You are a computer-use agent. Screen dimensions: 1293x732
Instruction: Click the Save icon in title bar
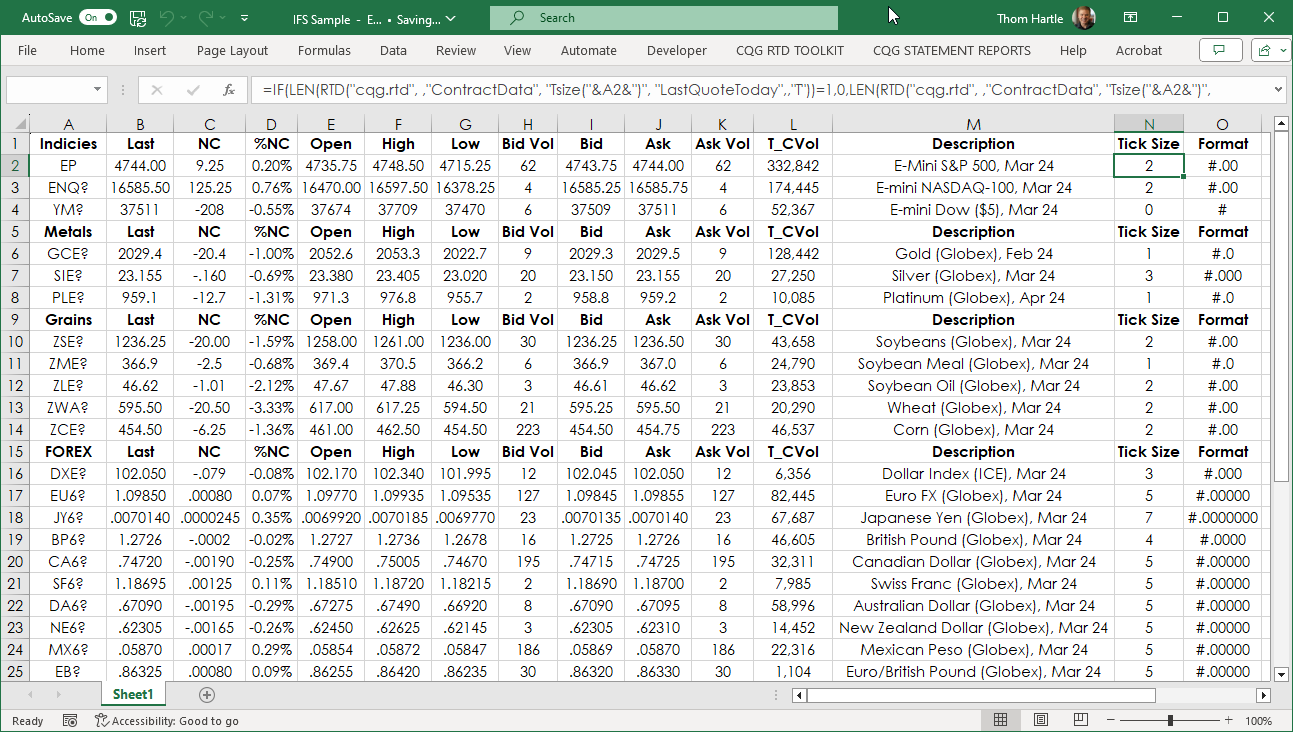point(138,18)
